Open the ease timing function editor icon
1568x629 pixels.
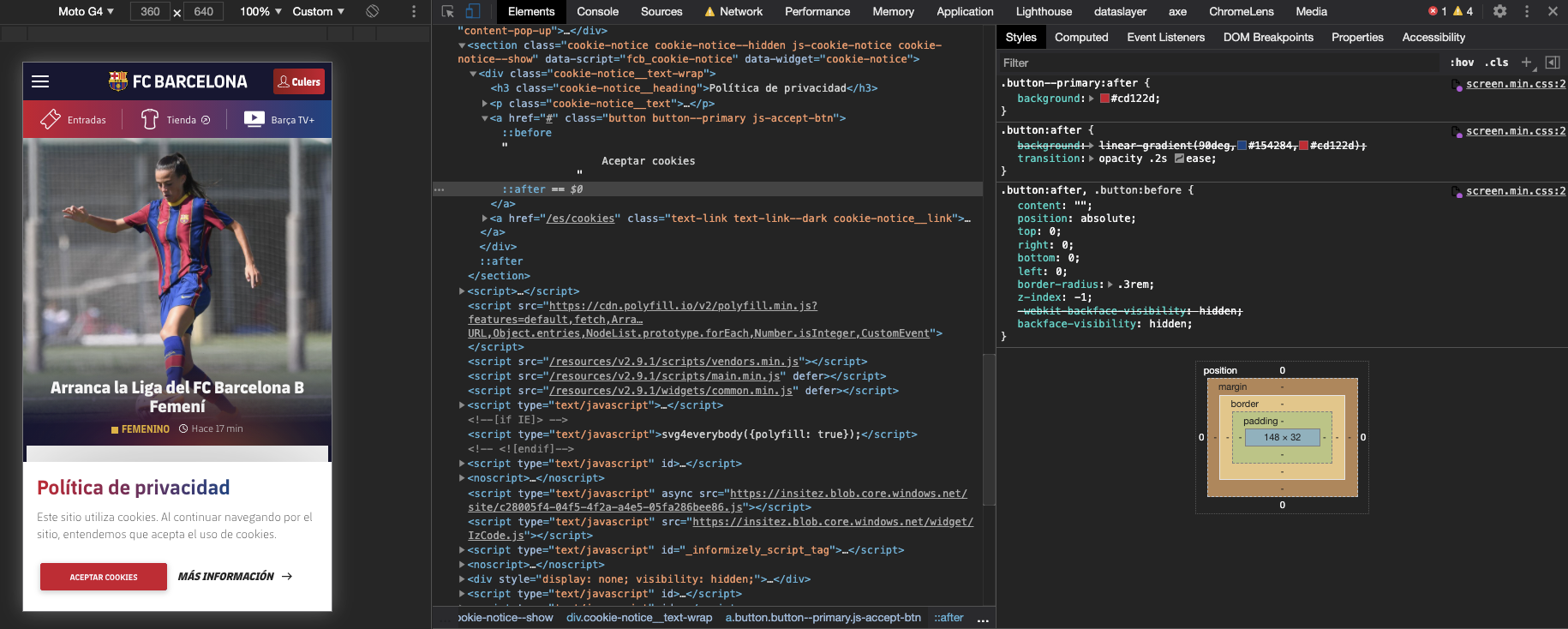tap(1179, 159)
